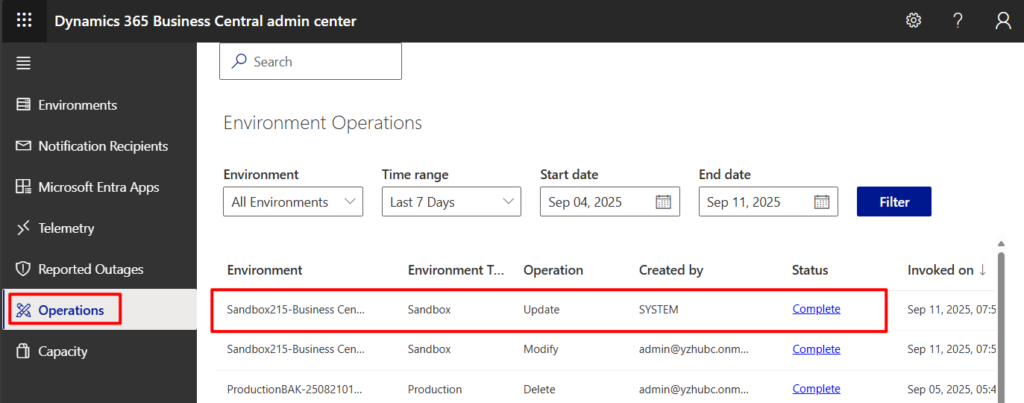
Task: Sort by the Invoked on column
Action: coord(946,270)
